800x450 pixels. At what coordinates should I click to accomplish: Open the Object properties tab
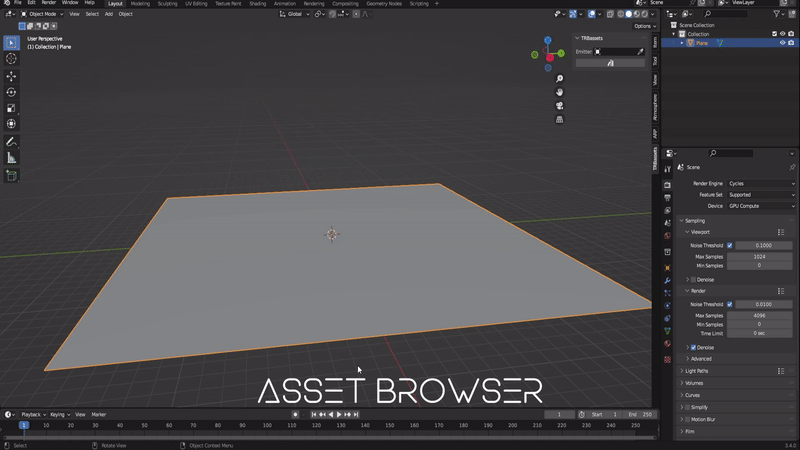[667, 268]
